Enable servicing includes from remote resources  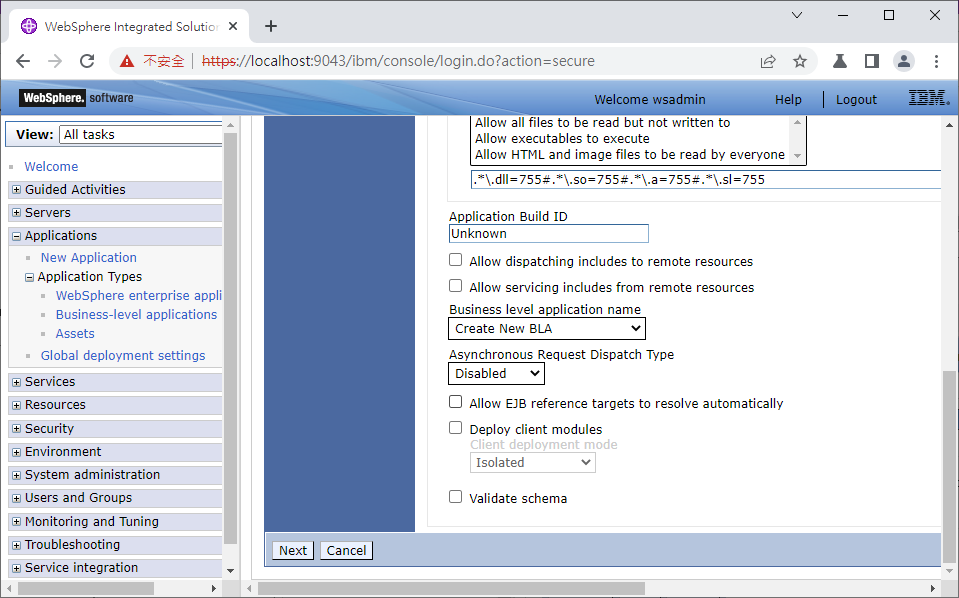click(455, 286)
